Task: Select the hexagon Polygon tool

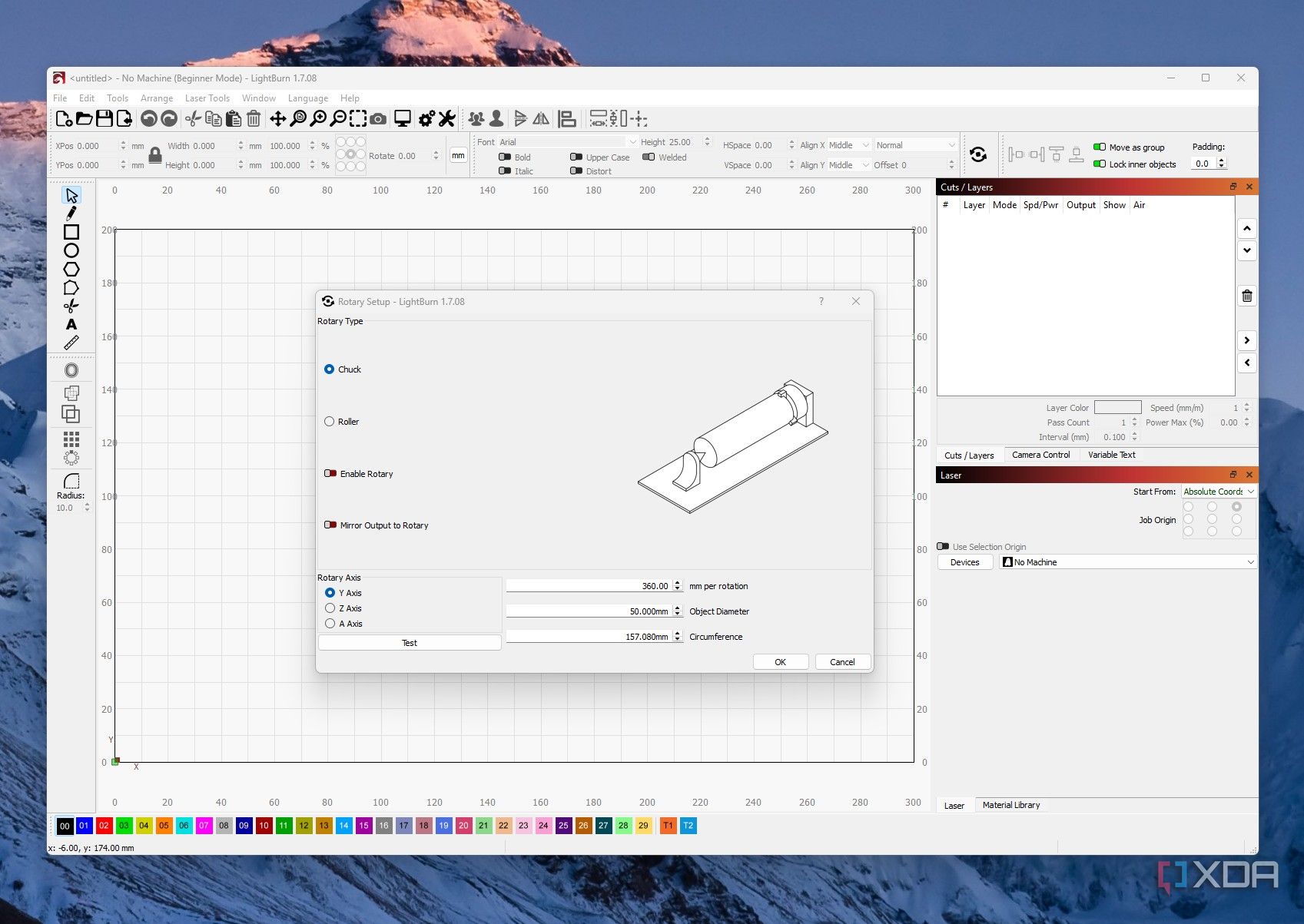Action: tap(71, 269)
